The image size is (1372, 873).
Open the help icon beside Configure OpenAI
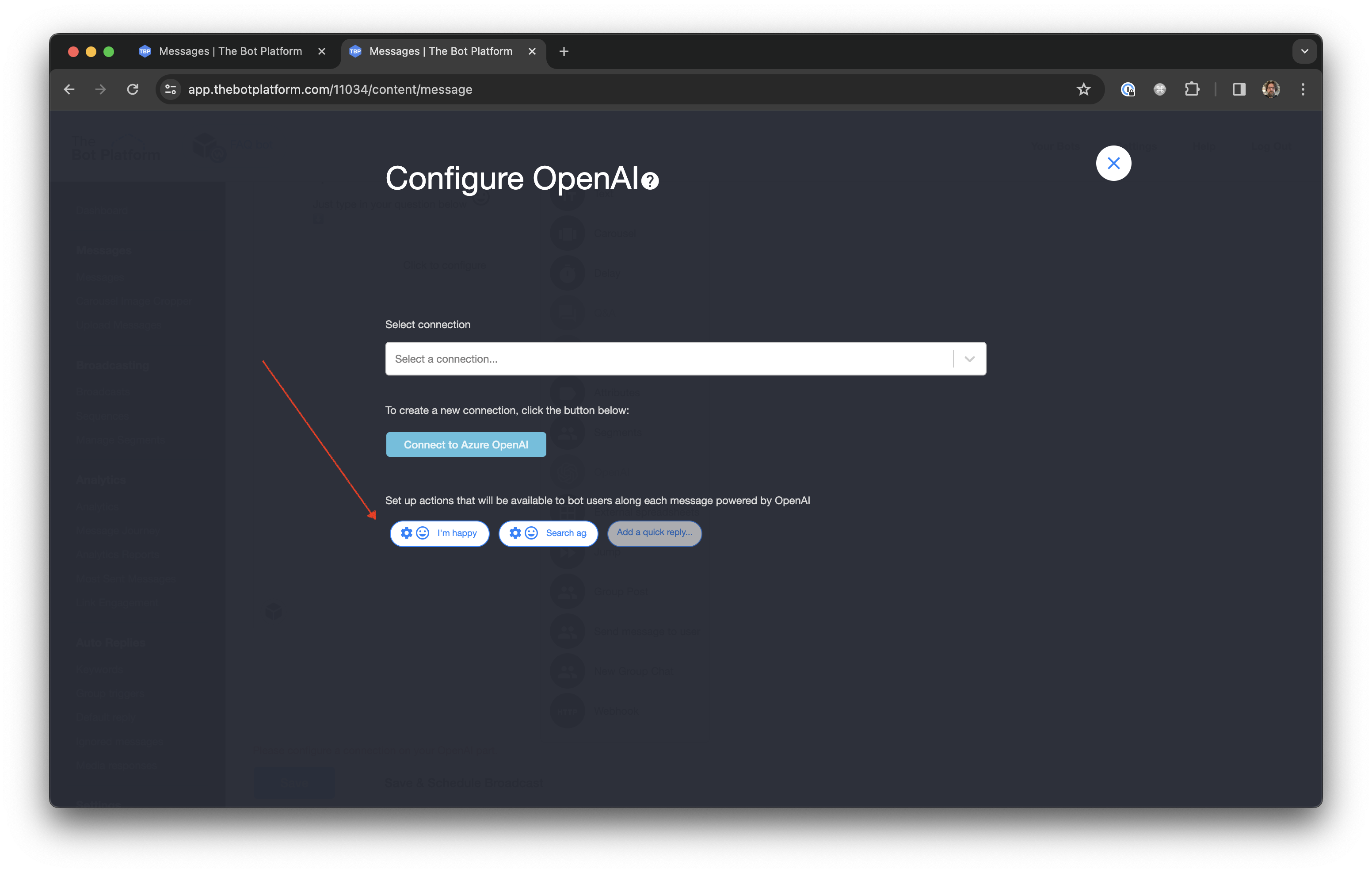[650, 181]
